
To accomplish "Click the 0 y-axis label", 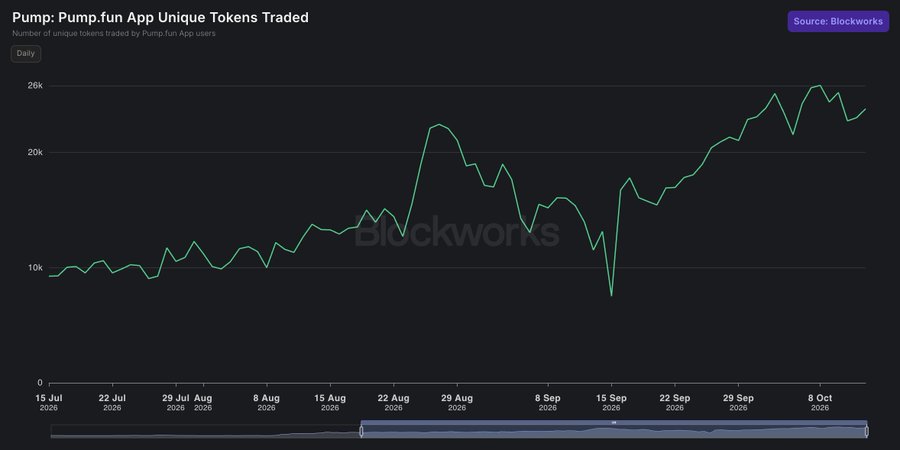I will 40,383.
